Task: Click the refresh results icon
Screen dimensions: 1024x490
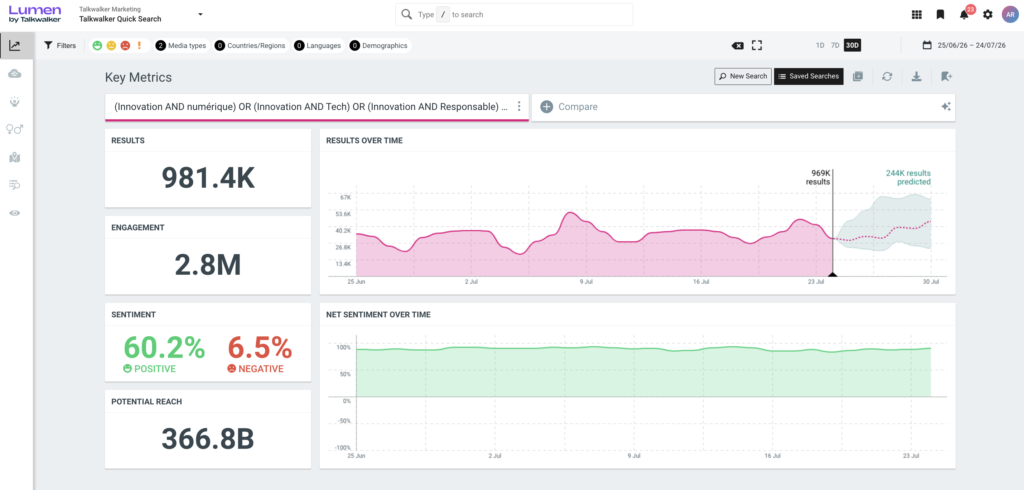Action: coord(886,76)
